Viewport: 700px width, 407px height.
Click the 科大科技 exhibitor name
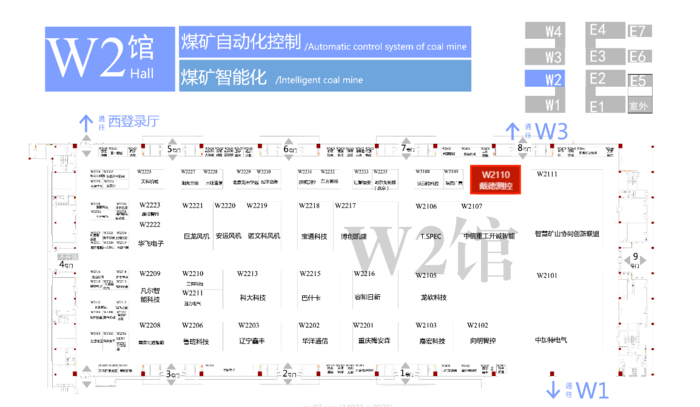[253, 298]
